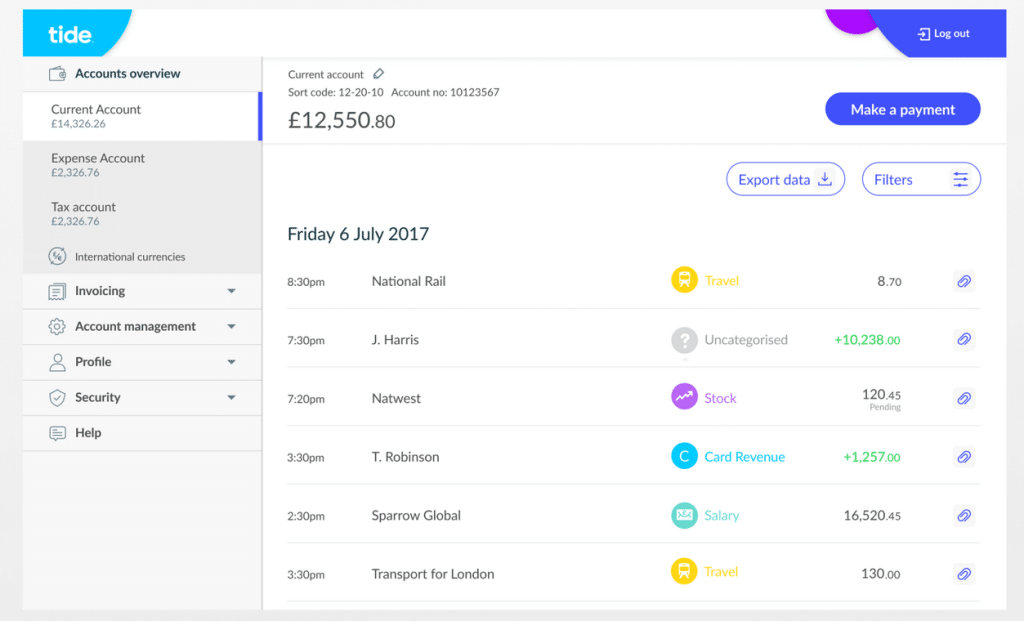The width and height of the screenshot is (1024, 621).
Task: Click the Travel bus icon on National Rail row
Action: (x=684, y=281)
